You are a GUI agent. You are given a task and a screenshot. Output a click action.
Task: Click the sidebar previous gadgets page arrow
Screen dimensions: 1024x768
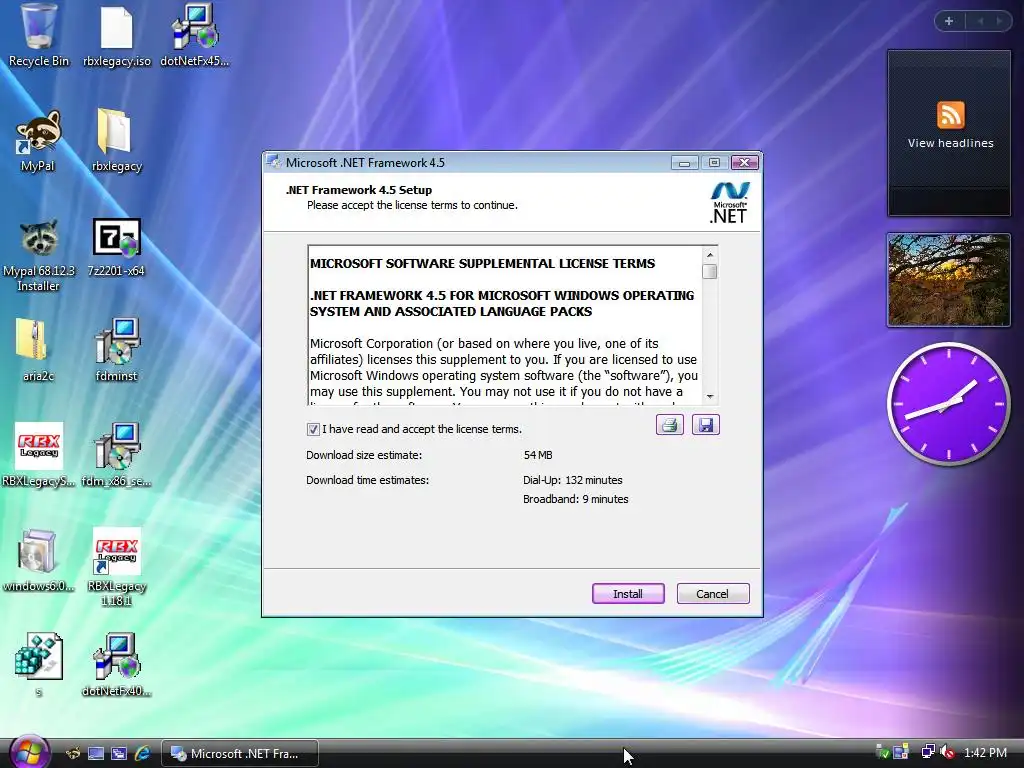coord(980,22)
